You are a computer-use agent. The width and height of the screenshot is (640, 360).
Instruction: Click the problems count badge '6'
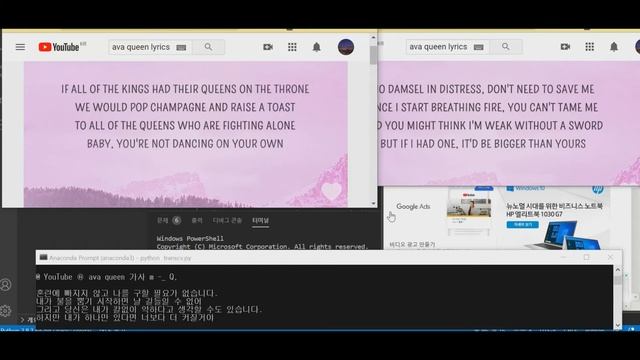[176, 220]
